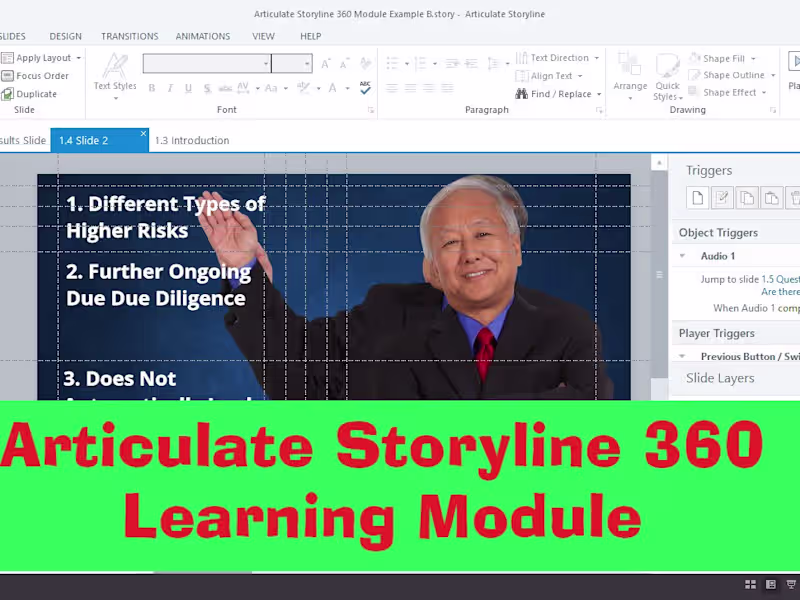Click the Line Spacing icon
800x600 pixels.
[493, 63]
